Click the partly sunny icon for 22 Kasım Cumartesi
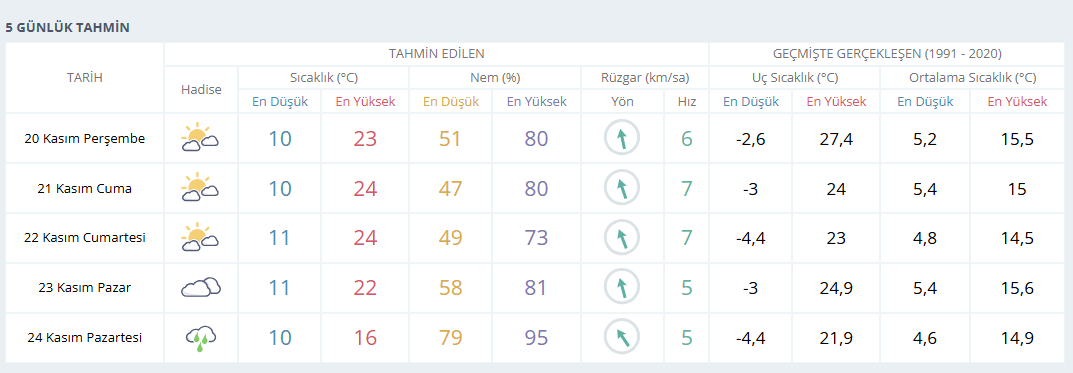 click(200, 237)
